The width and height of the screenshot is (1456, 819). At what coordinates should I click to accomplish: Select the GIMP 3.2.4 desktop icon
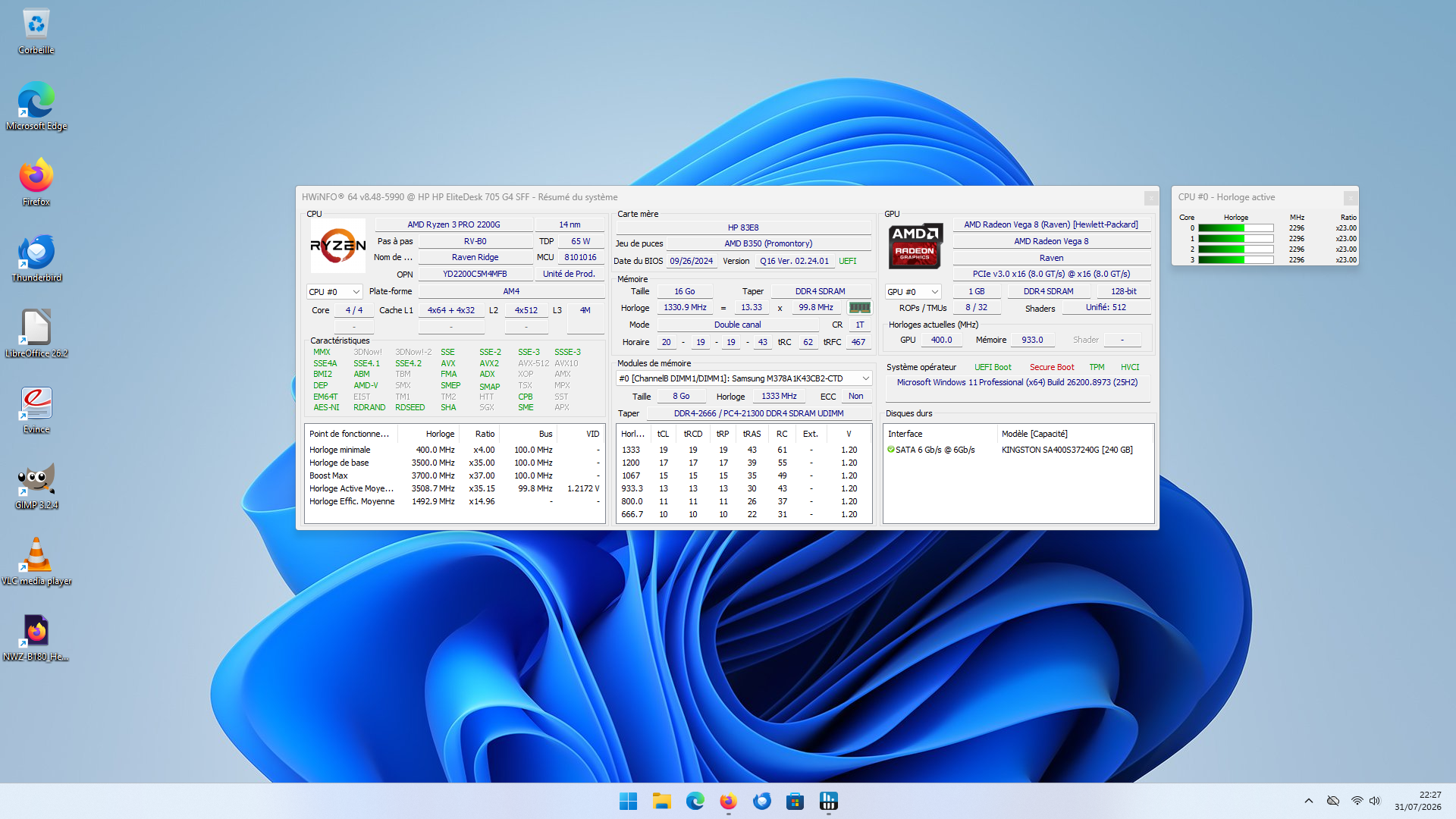[x=36, y=486]
